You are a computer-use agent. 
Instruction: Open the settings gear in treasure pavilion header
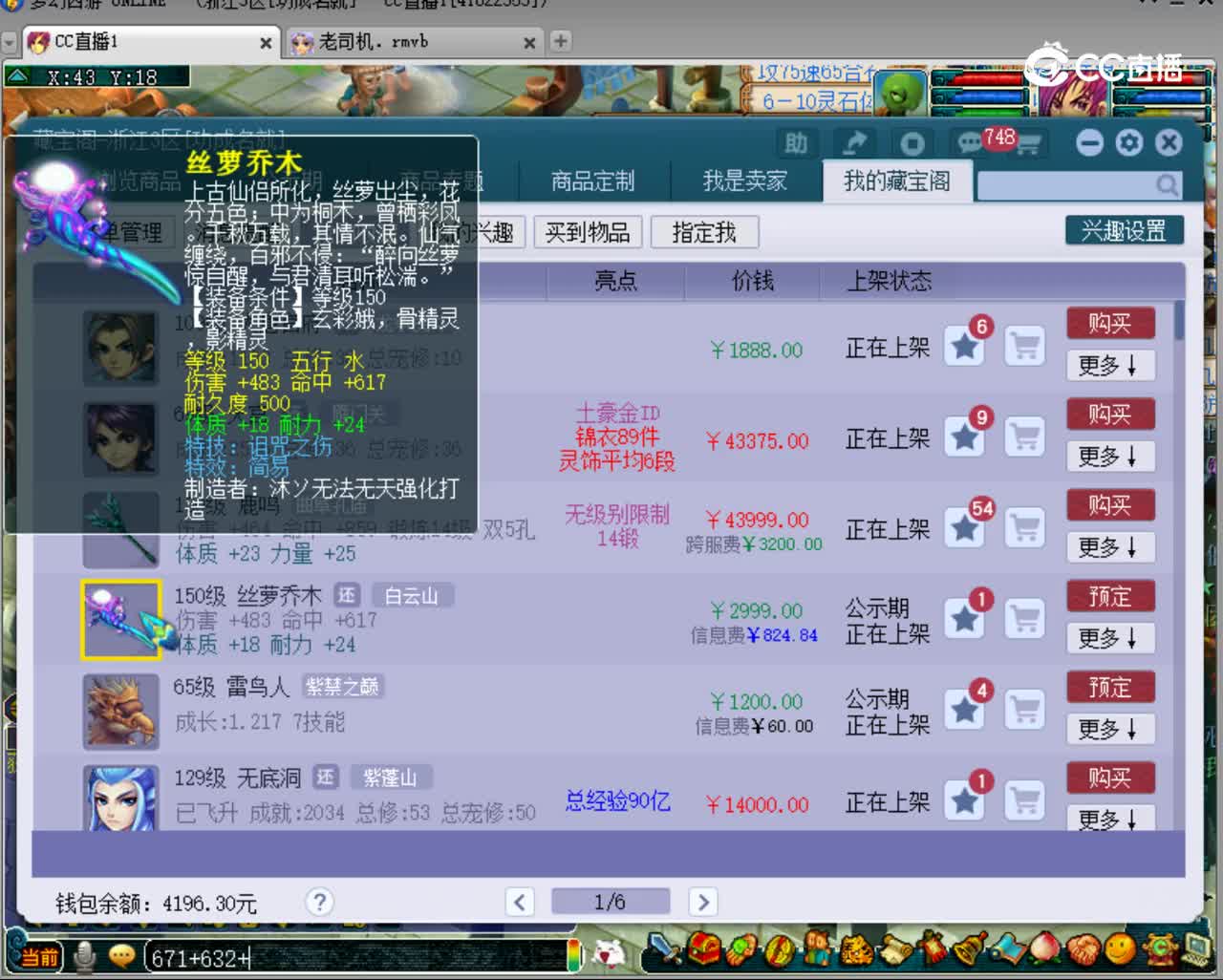pyautogui.click(x=1129, y=142)
